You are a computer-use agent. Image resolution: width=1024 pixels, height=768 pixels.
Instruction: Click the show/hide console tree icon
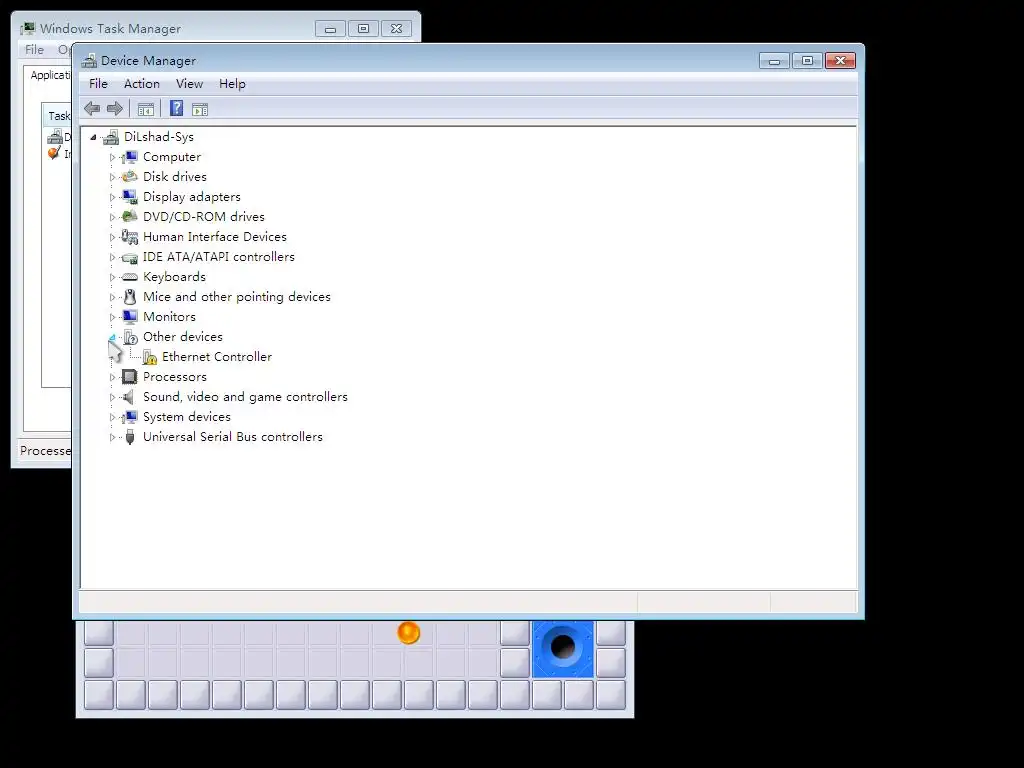[146, 109]
